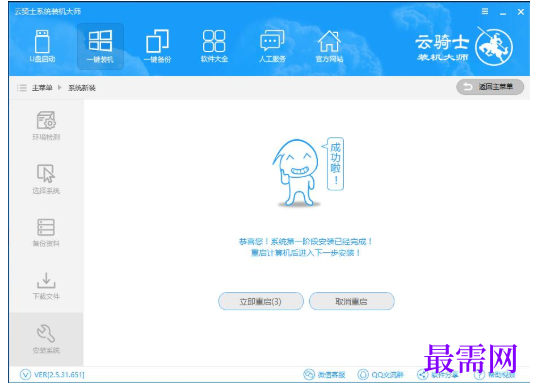Open the 软件大全 section
This screenshot has height=390, width=536.
coord(214,46)
